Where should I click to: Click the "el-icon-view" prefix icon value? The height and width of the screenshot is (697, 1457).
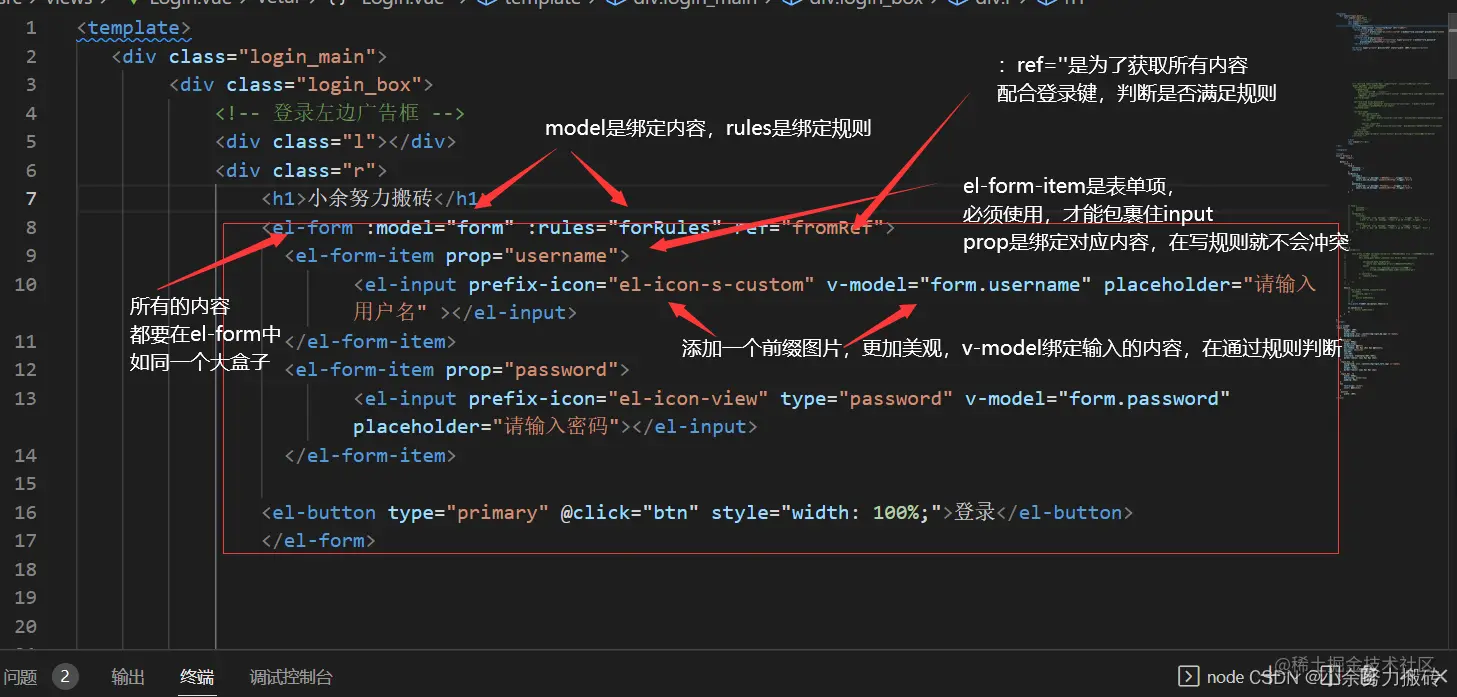[x=688, y=398]
